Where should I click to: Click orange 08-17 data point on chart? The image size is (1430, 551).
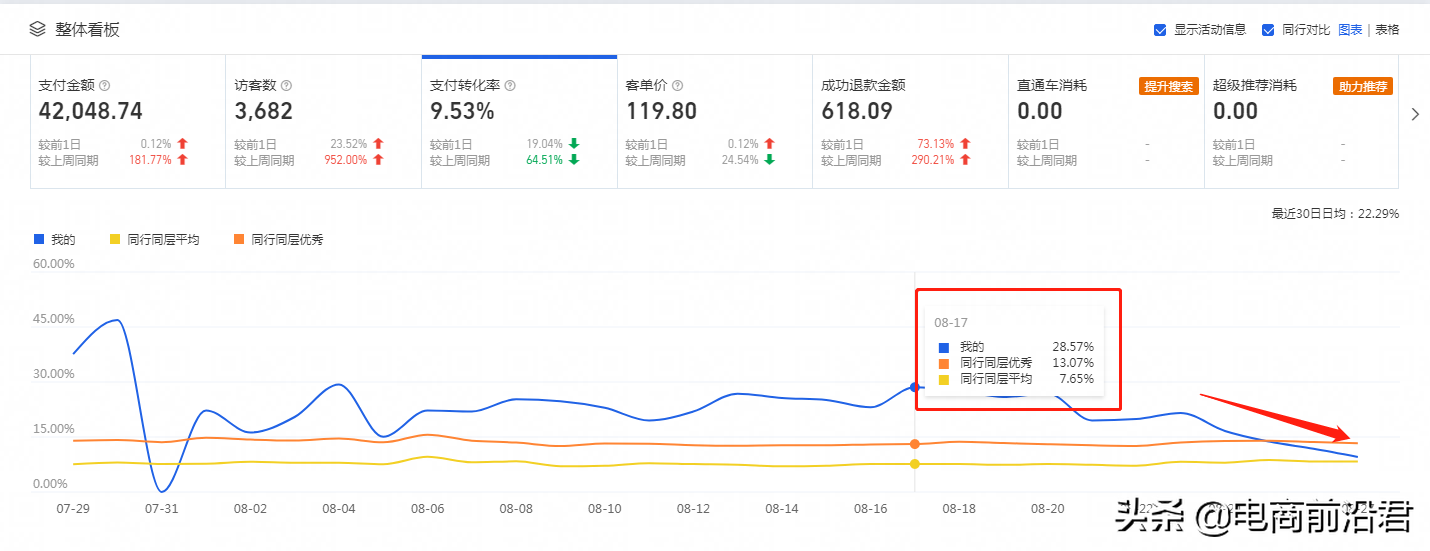(x=914, y=444)
